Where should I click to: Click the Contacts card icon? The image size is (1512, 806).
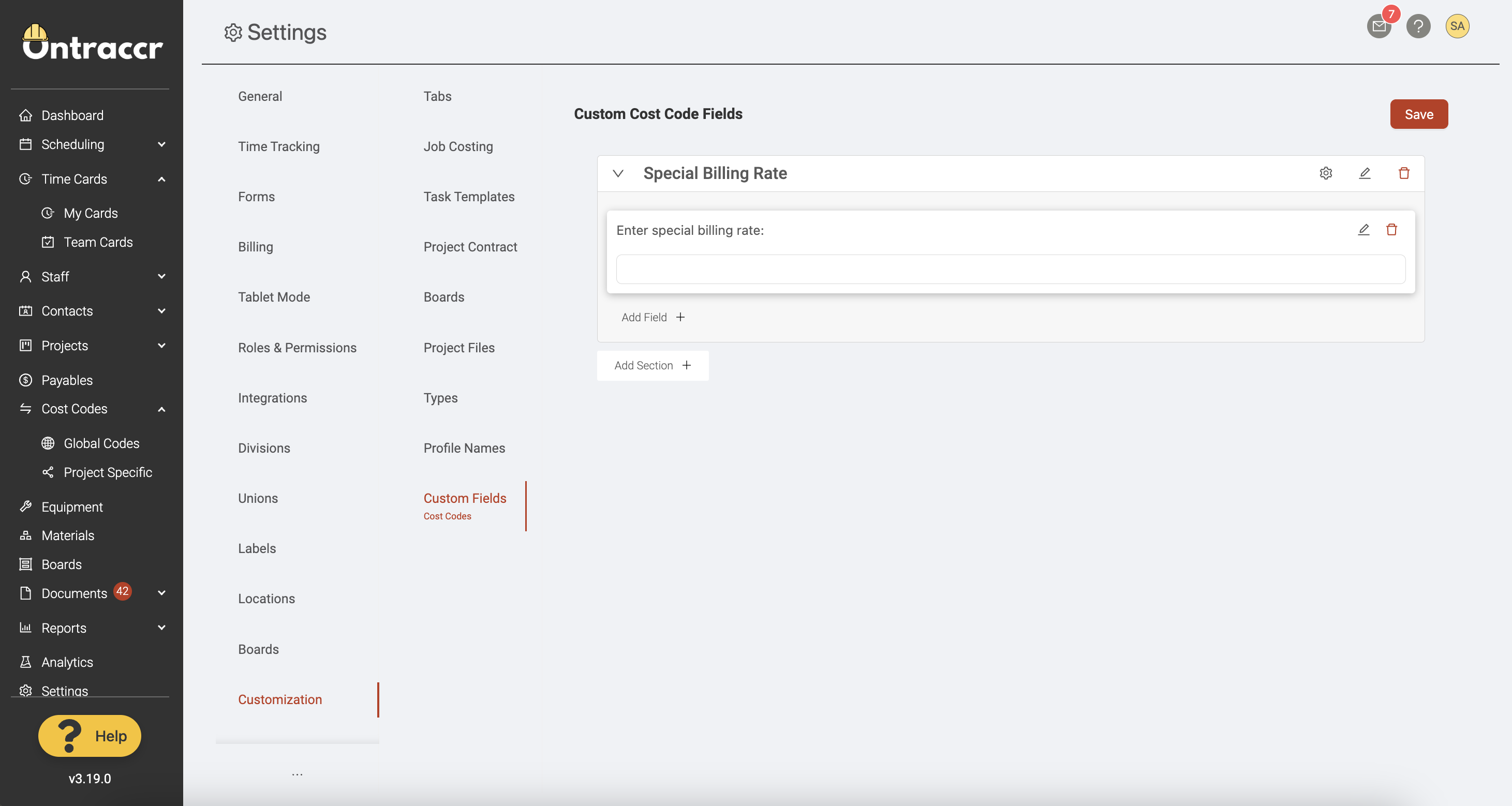point(25,311)
